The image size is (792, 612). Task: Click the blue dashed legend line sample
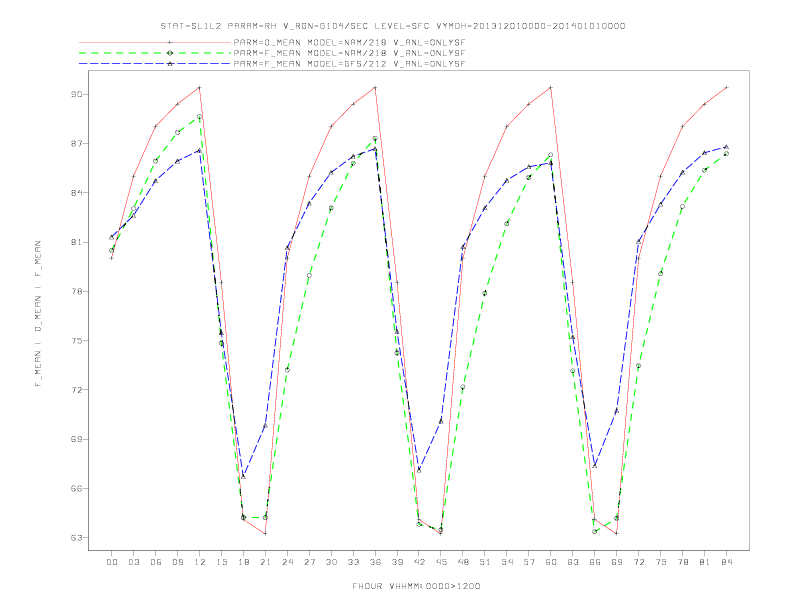[x=155, y=64]
